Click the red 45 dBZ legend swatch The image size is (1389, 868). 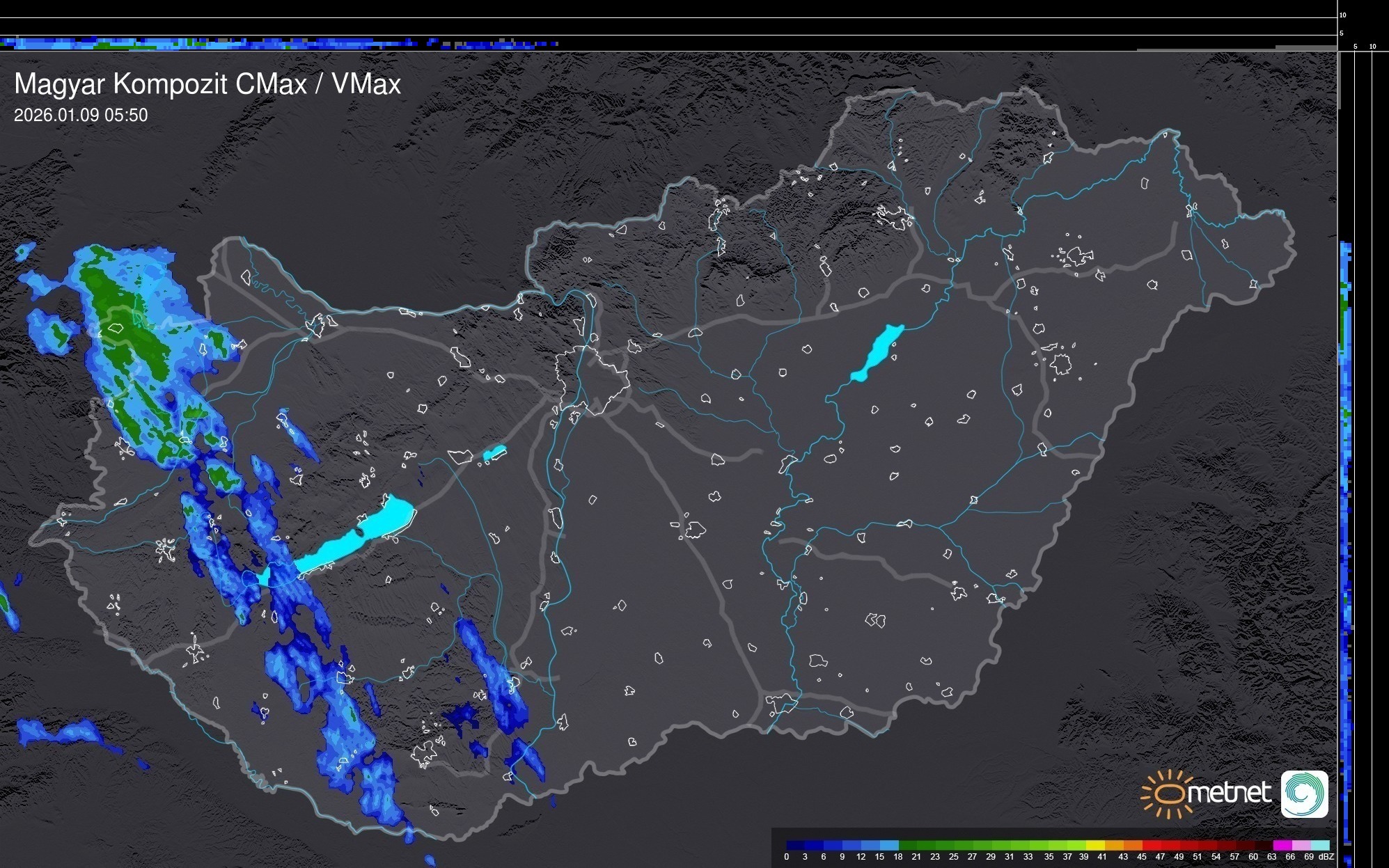[x=1151, y=845]
